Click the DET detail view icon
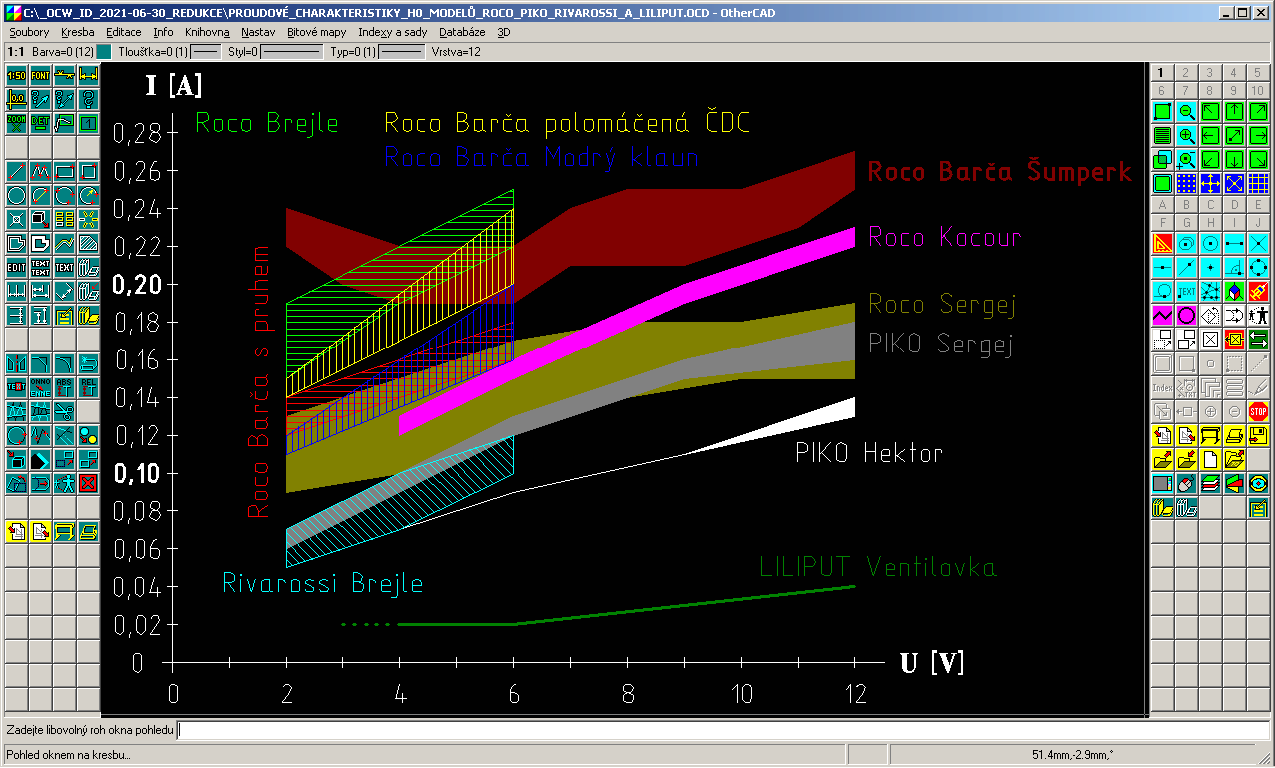 point(40,122)
